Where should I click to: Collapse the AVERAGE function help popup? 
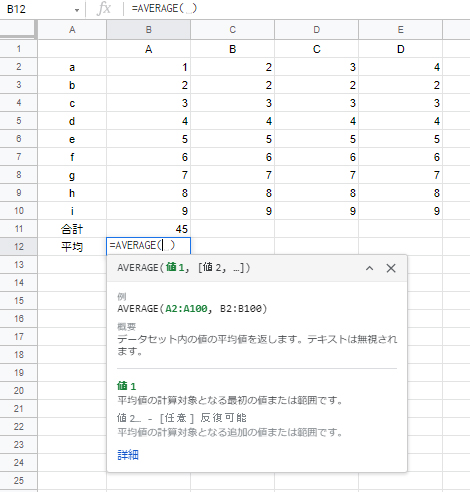pyautogui.click(x=369, y=268)
